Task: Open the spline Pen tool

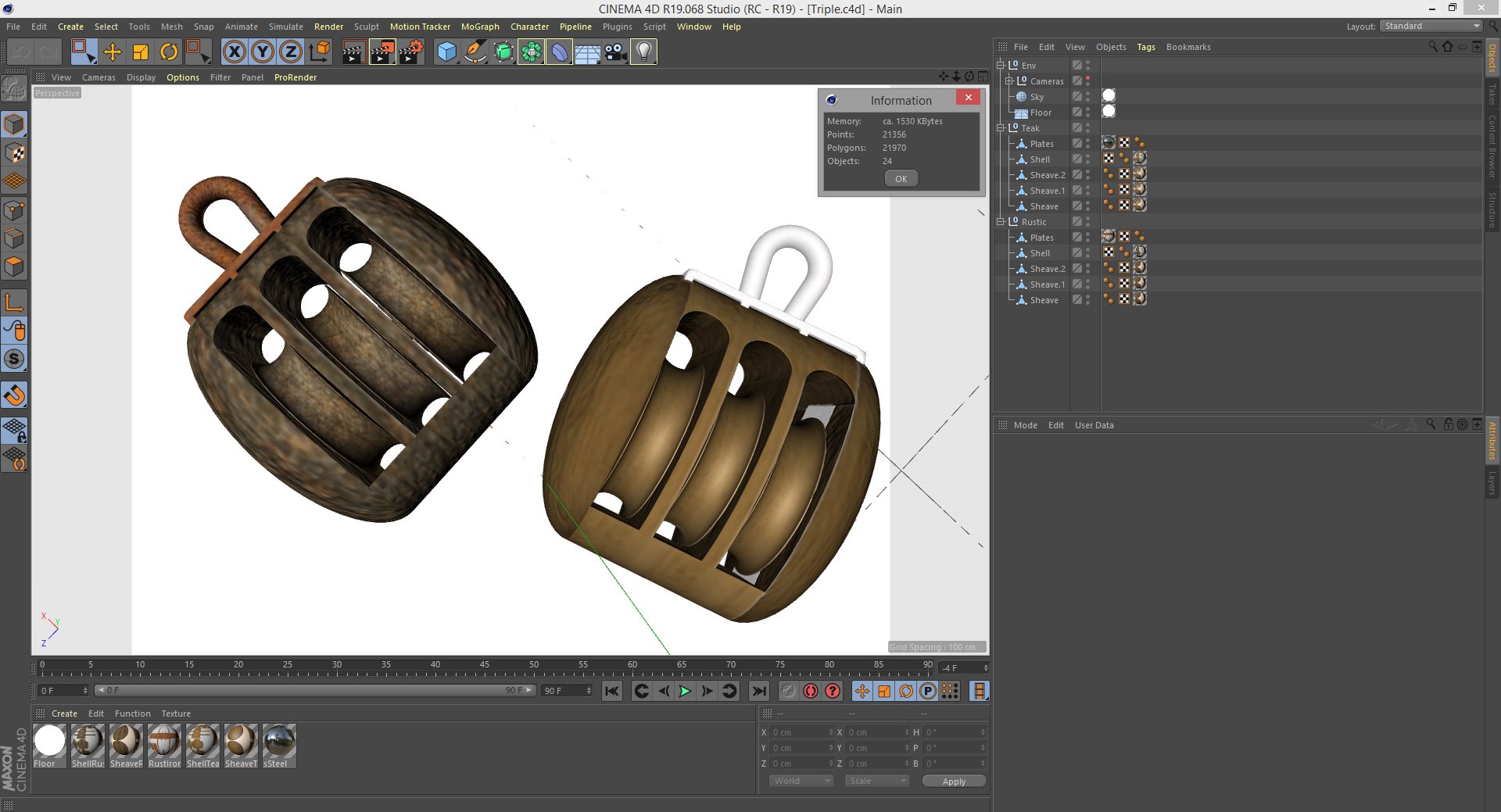Action: (x=475, y=52)
